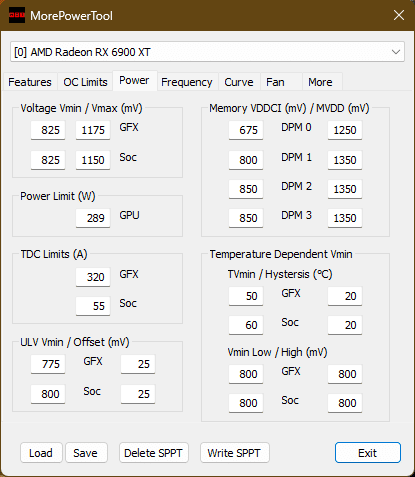Edit ULV Offset GFX field 25
Viewport: 415px width, 477px height.
(x=138, y=364)
